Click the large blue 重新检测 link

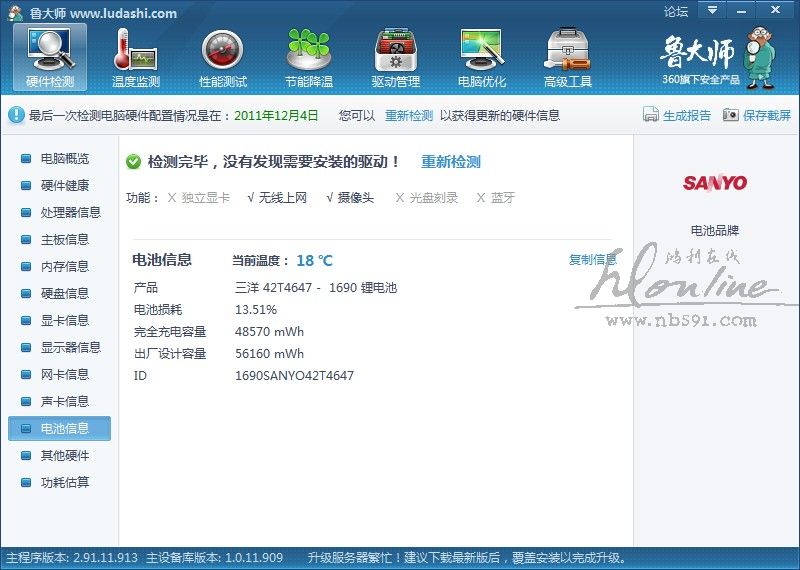tap(451, 162)
